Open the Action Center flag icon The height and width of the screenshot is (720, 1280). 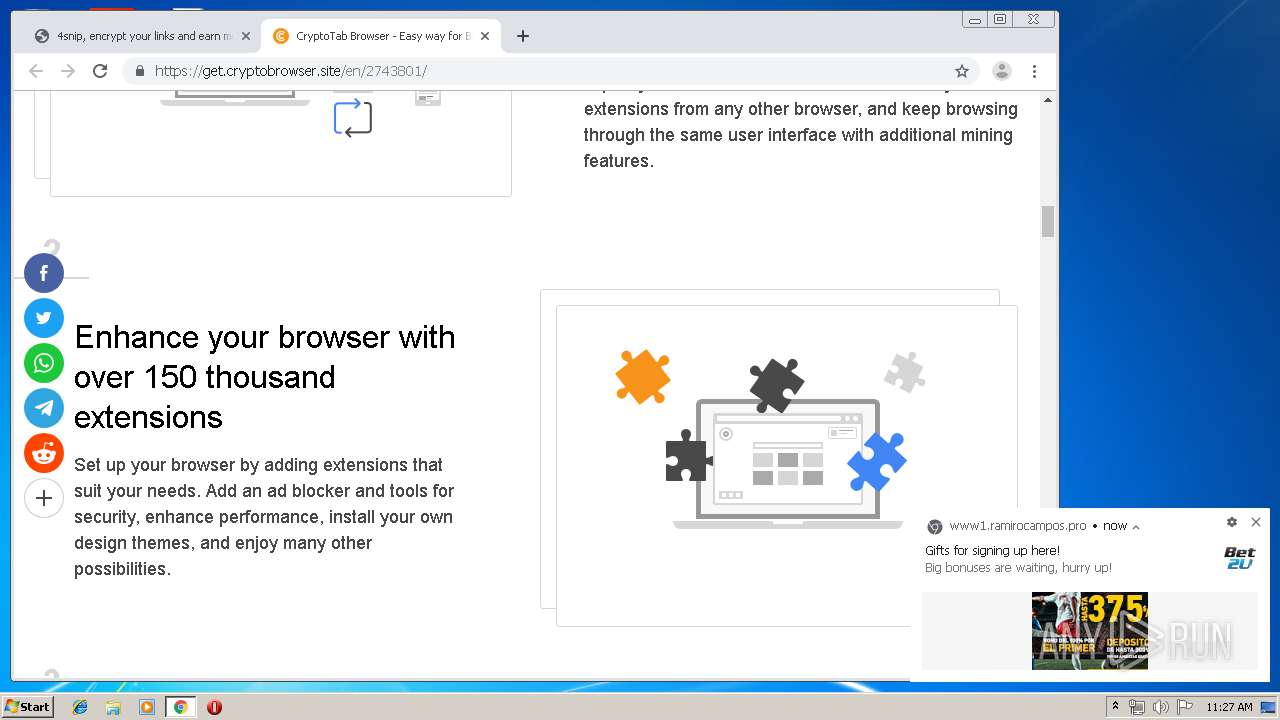tap(1185, 707)
